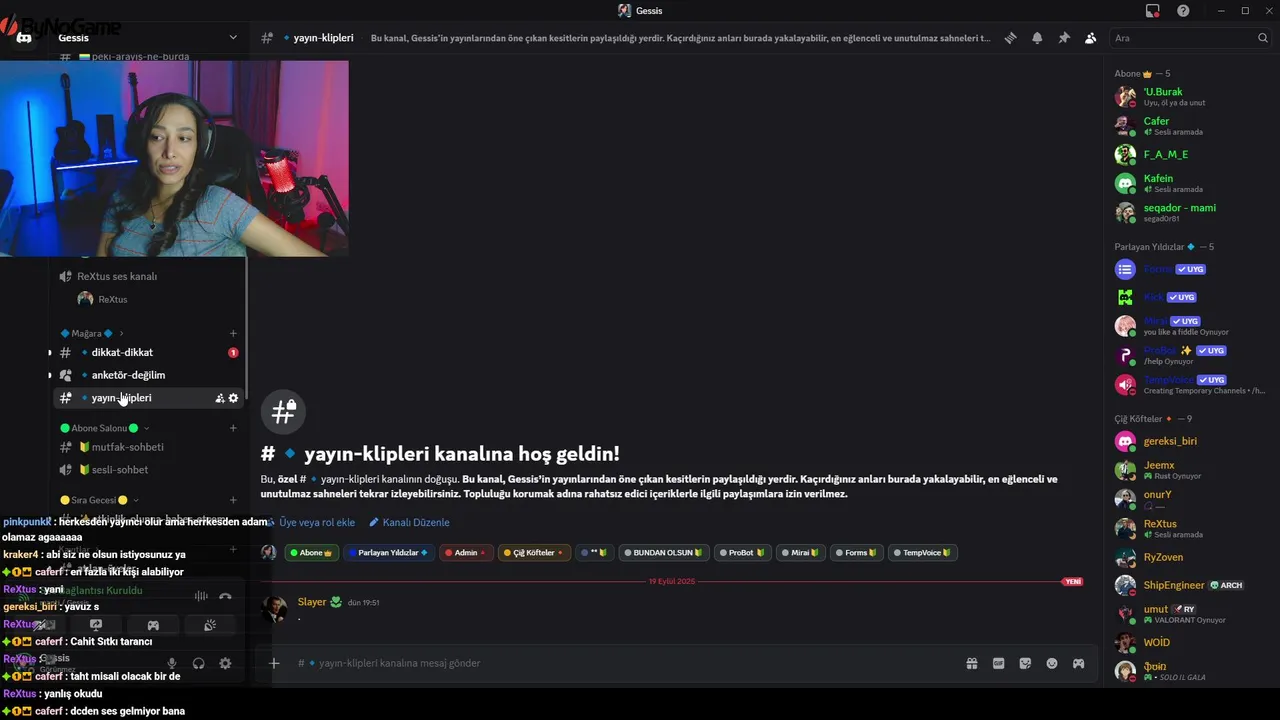Open the direct messages Discord logo
1280x720 pixels.
pos(24,38)
